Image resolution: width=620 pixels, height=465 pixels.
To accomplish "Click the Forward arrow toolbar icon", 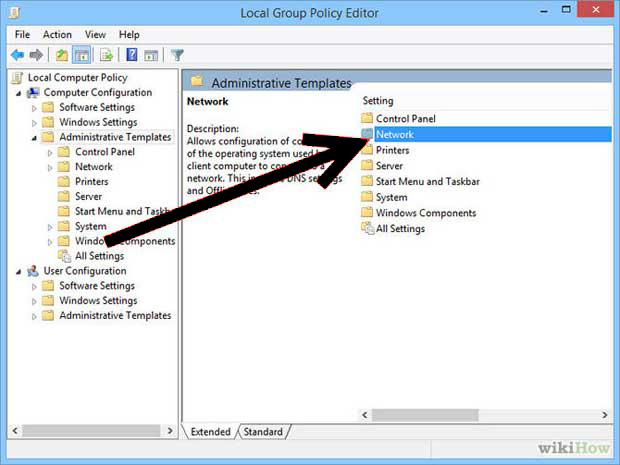I will click(37, 55).
